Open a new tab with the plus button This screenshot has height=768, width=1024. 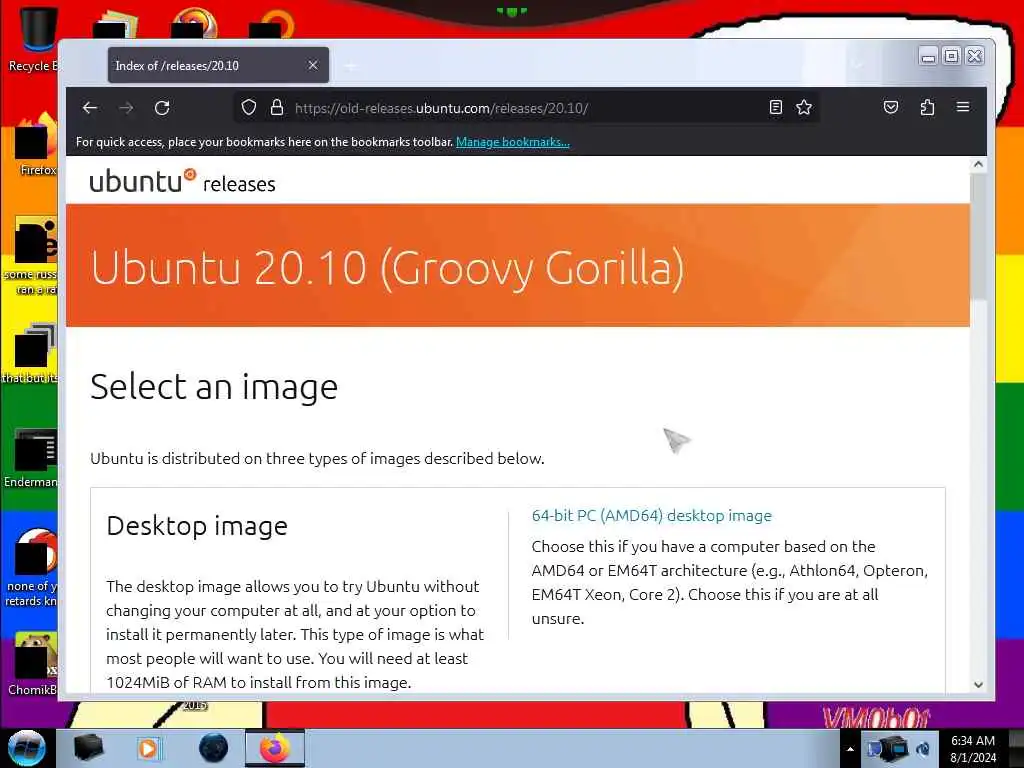coord(351,66)
